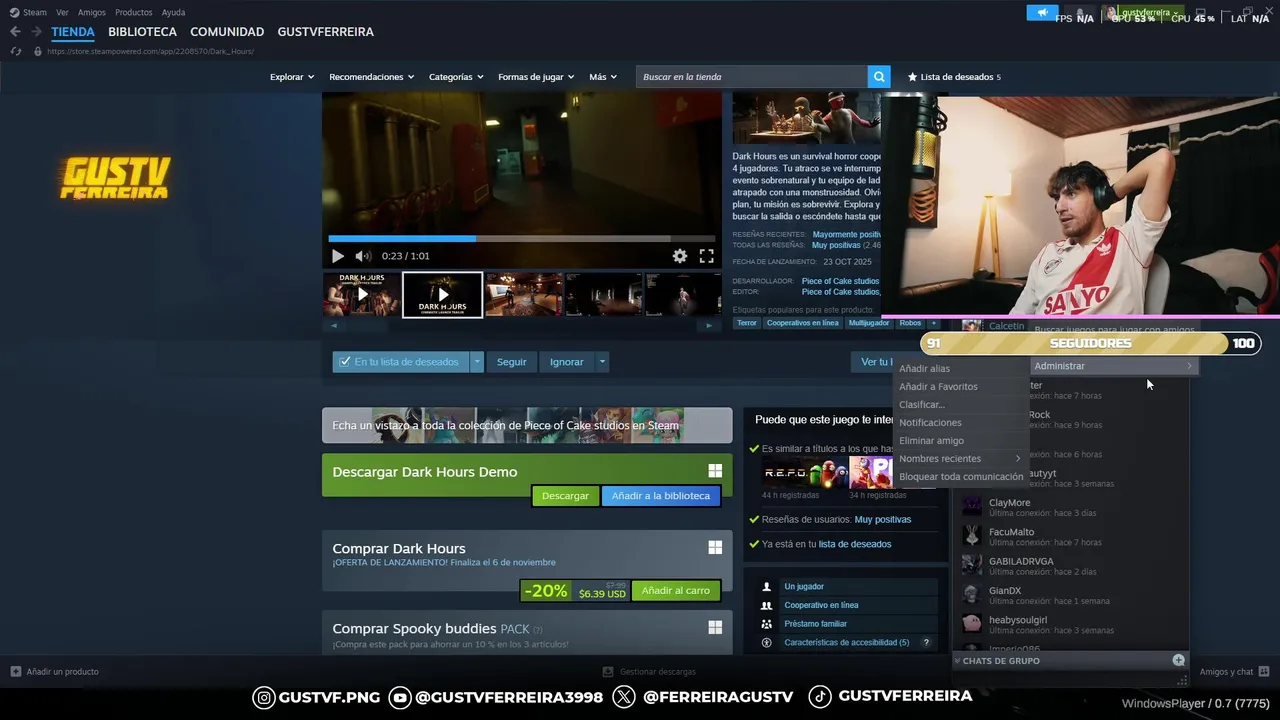Go forward with the right arrow
The width and height of the screenshot is (1280, 720).
(36, 32)
